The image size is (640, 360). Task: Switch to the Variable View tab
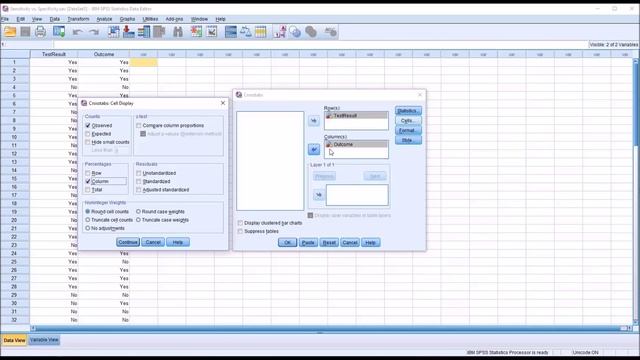44,340
